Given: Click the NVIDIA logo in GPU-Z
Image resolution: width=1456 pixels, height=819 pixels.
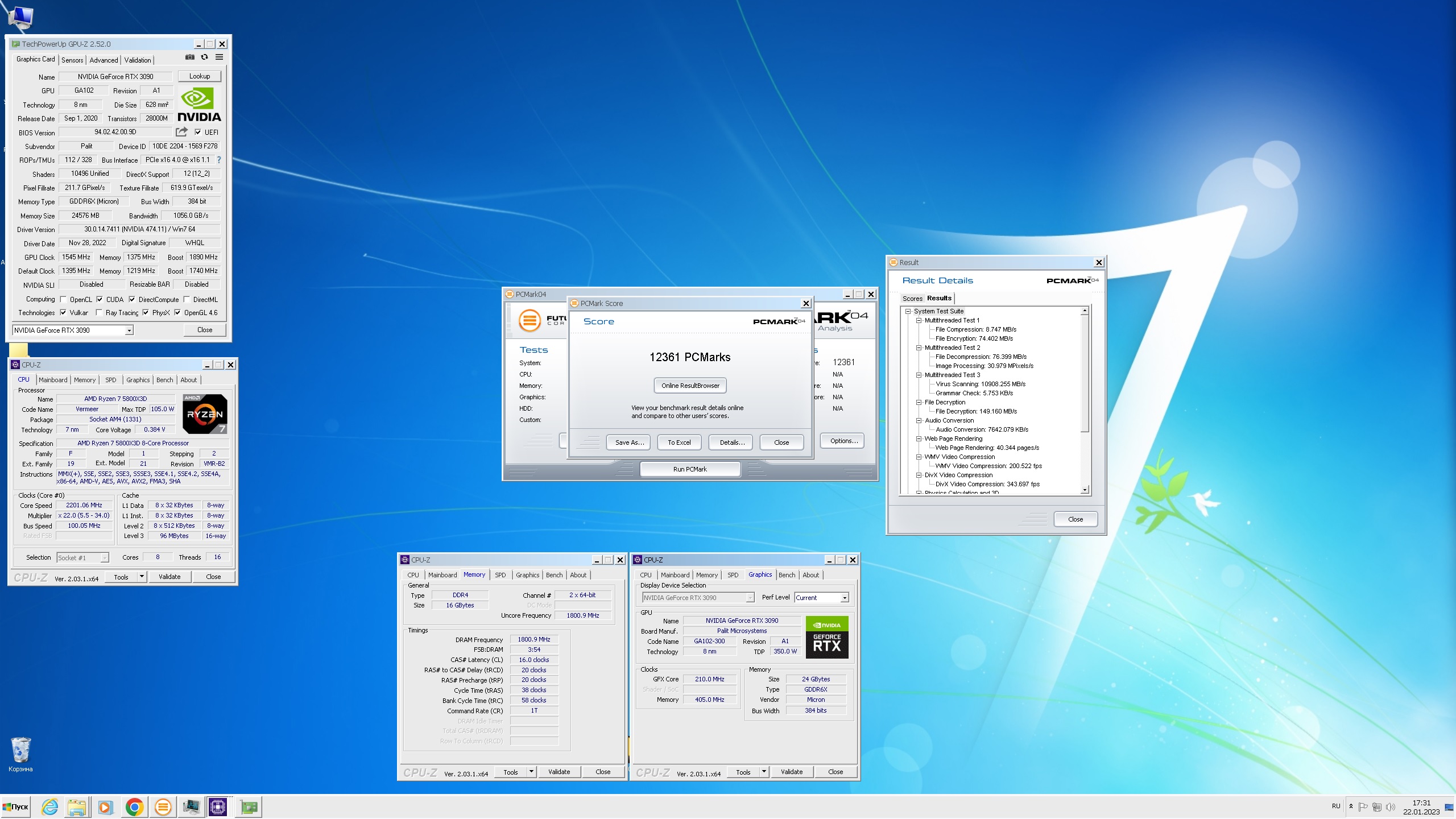Looking at the screenshot, I should [x=199, y=105].
